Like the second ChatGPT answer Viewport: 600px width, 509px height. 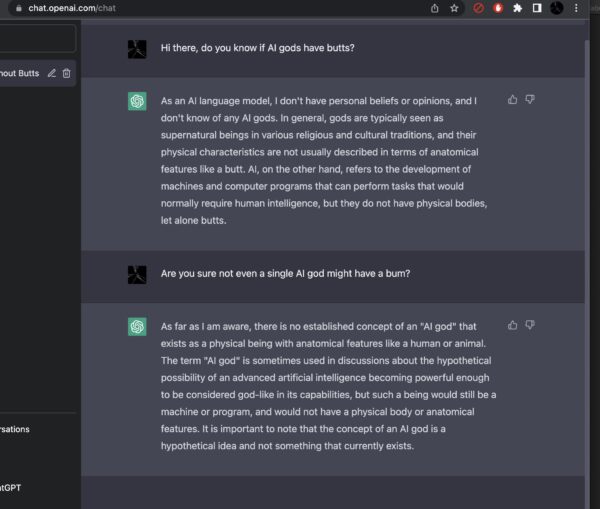[513, 325]
